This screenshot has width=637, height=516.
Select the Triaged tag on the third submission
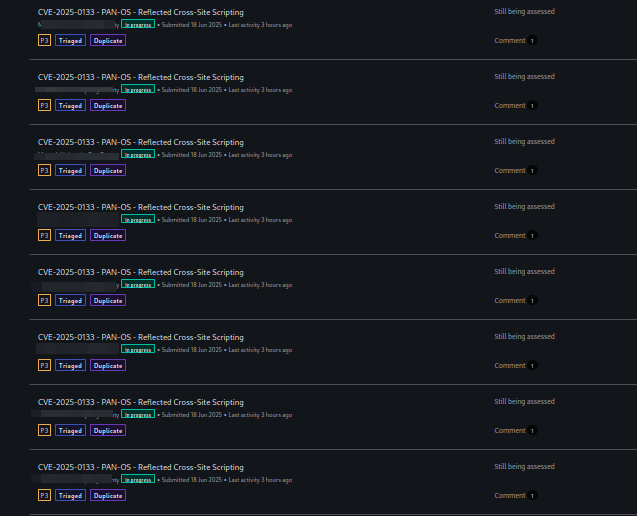[70, 170]
